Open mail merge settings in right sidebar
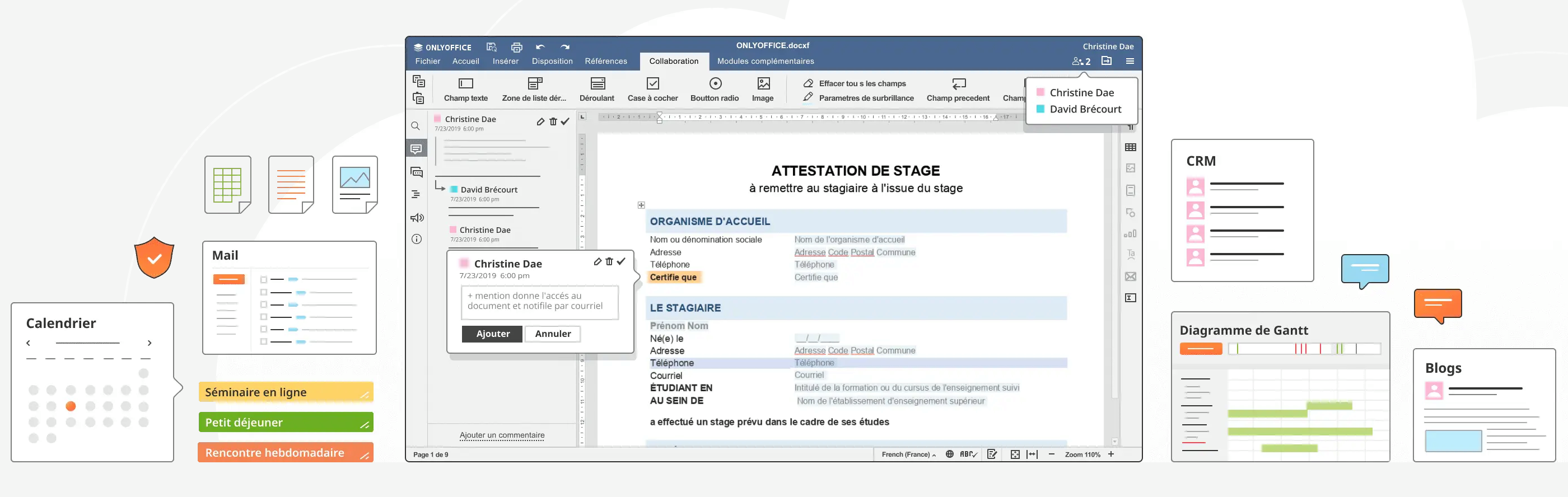Image resolution: width=1568 pixels, height=497 pixels. pyautogui.click(x=1130, y=277)
